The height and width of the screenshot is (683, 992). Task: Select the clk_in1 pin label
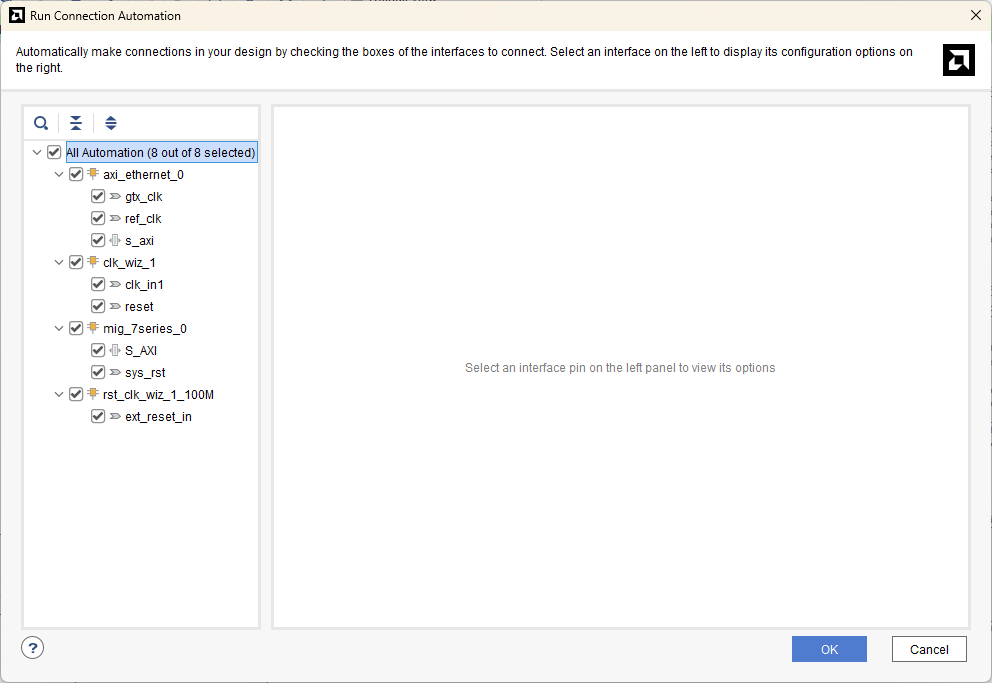144,285
